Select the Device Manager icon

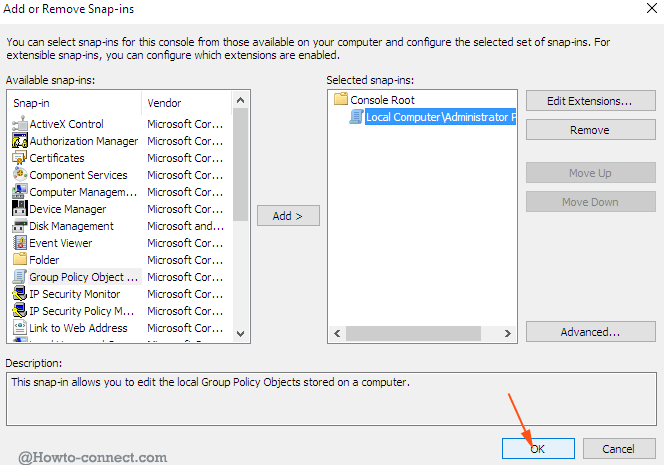click(19, 209)
